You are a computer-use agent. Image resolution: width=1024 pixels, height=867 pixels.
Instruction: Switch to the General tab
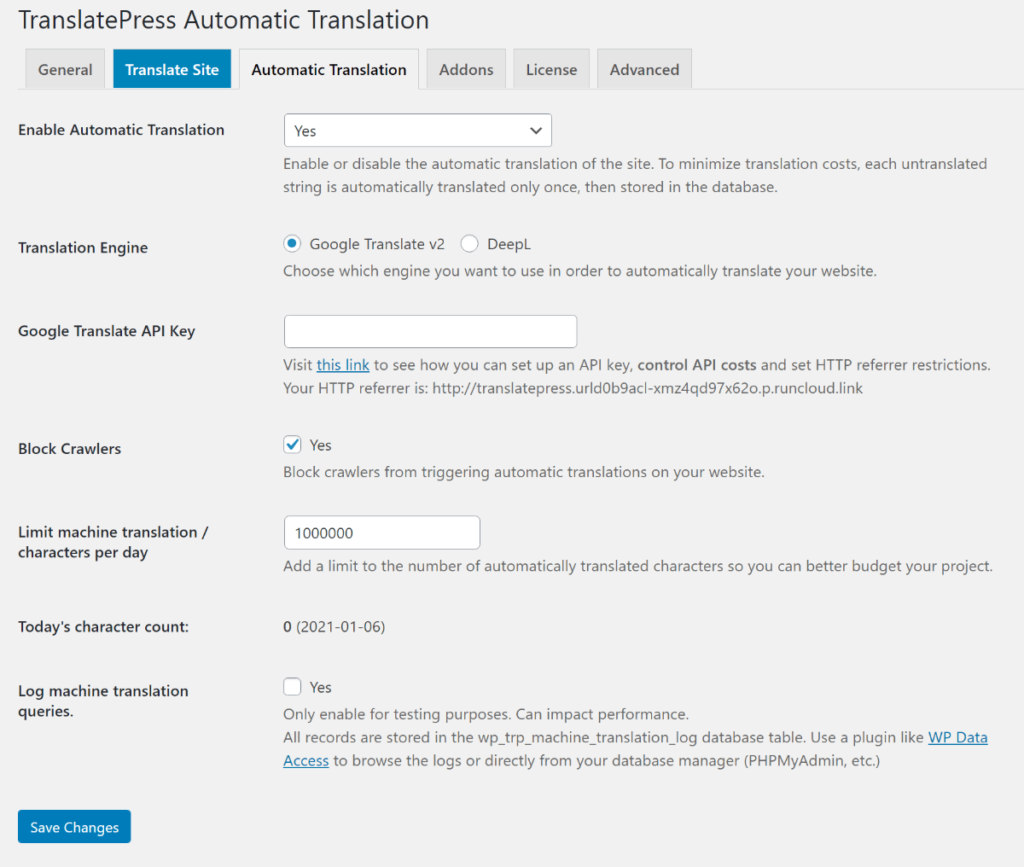click(x=65, y=69)
